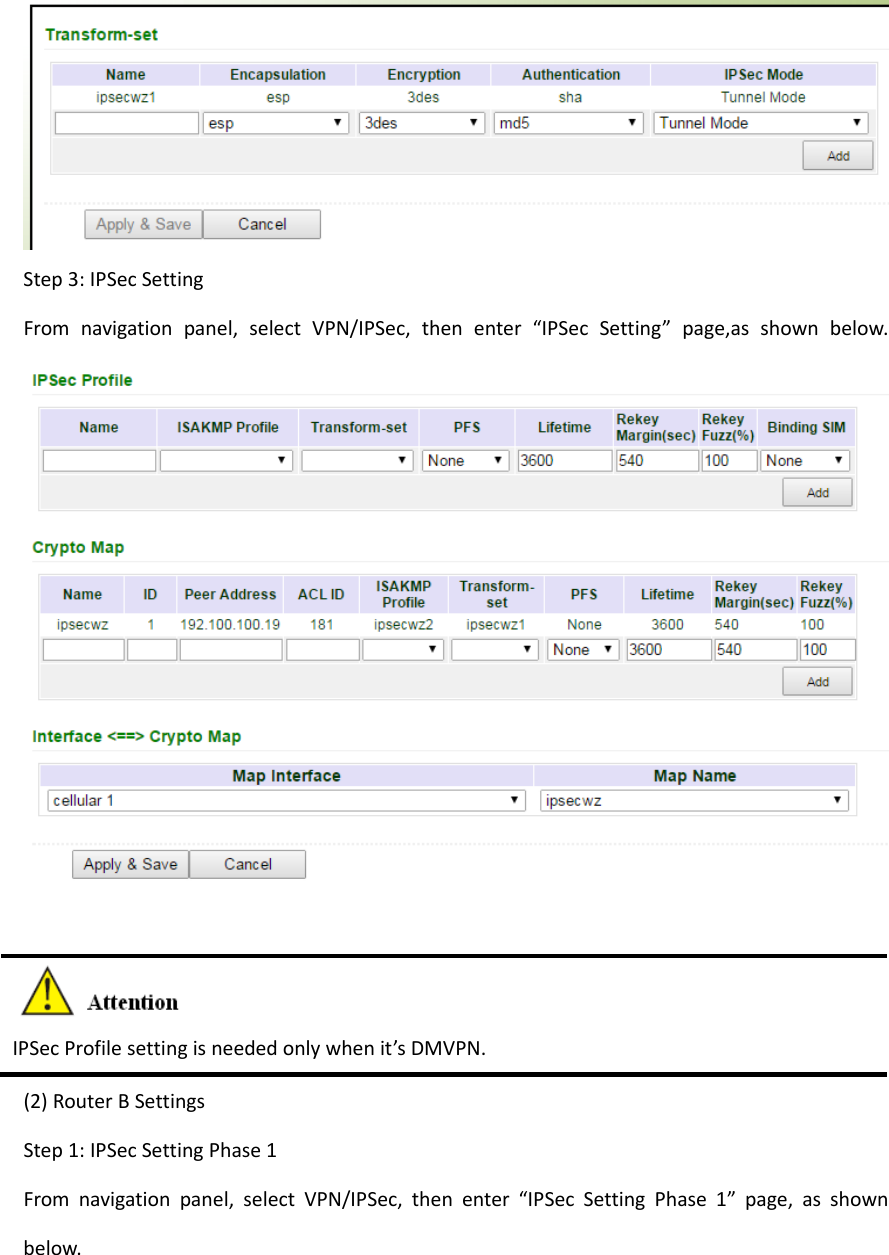The image size is (889, 1255).
Task: Expand the ISAKMP Profile dropdown in IPSec Profile
Action: (x=226, y=460)
